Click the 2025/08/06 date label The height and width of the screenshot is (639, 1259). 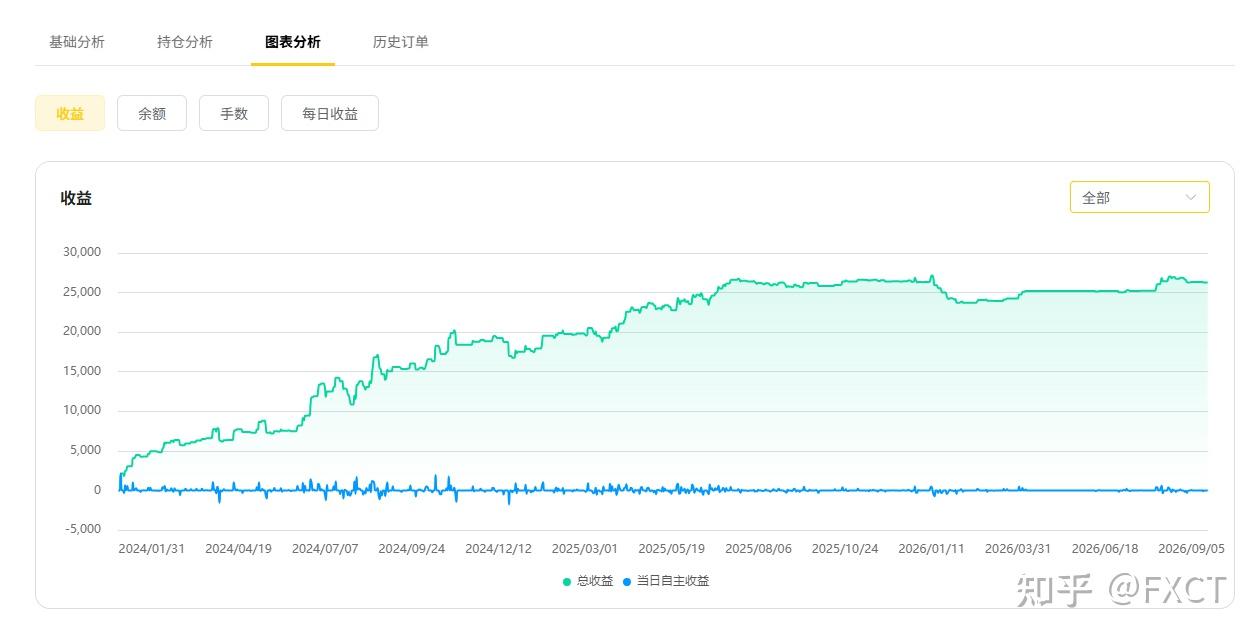[x=758, y=549]
